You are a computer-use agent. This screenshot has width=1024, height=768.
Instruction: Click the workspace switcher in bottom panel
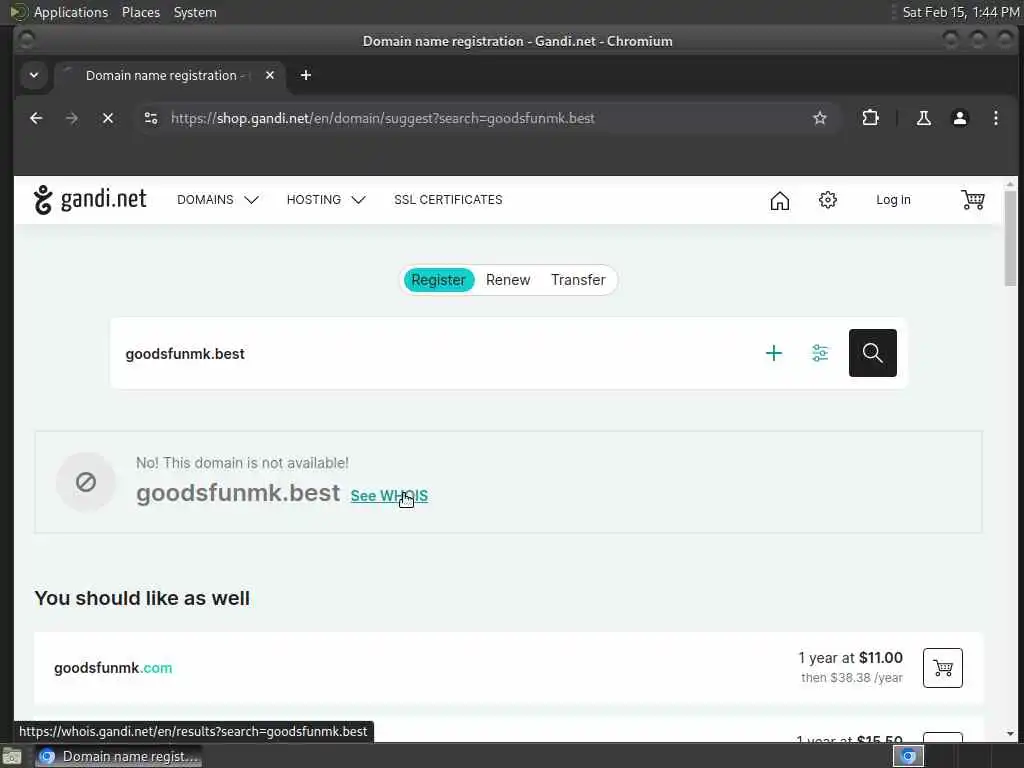[x=908, y=756]
